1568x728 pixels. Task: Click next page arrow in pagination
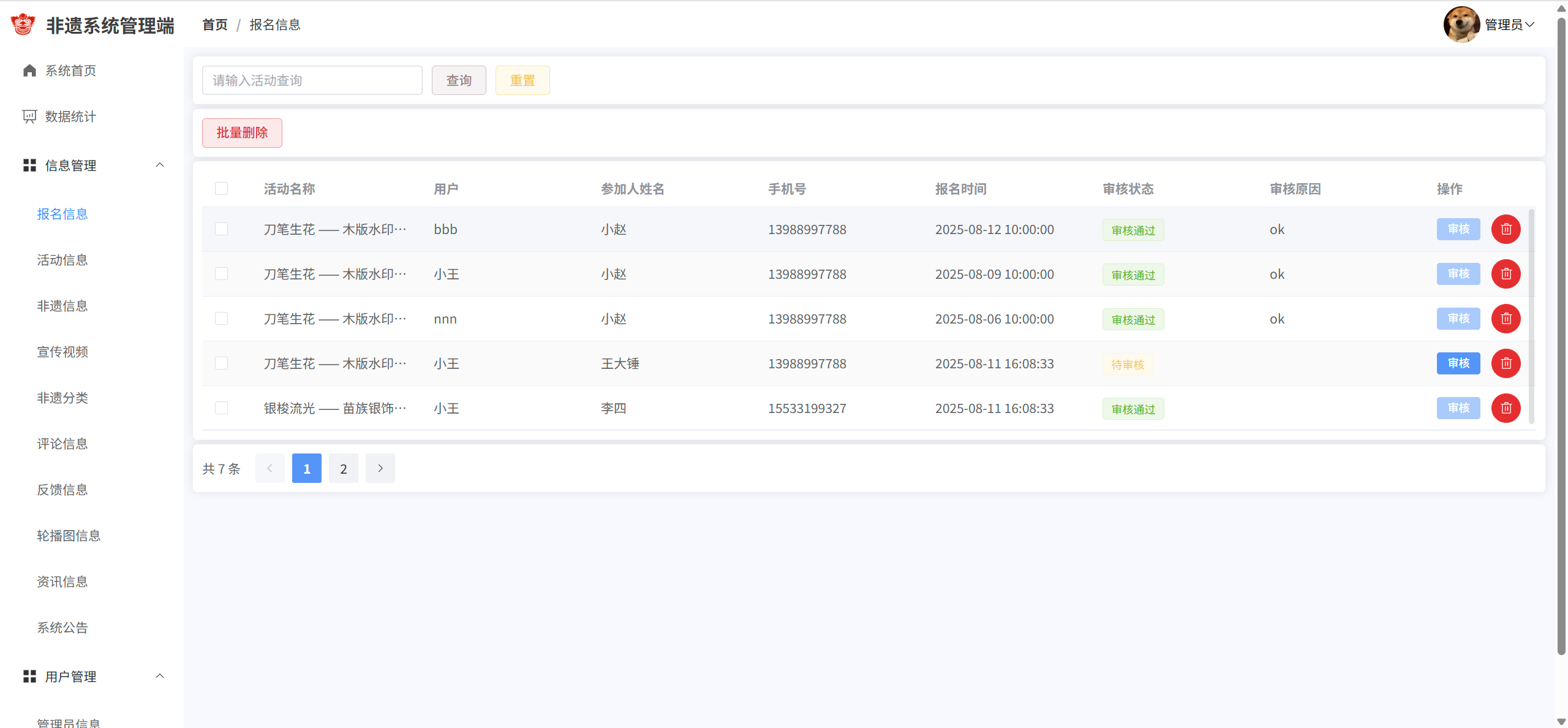tap(380, 468)
